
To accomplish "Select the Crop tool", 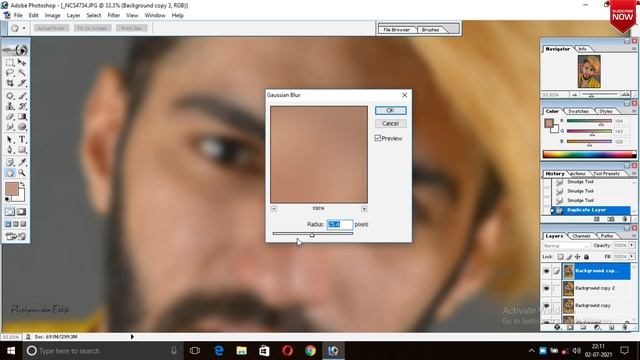I will [10, 83].
